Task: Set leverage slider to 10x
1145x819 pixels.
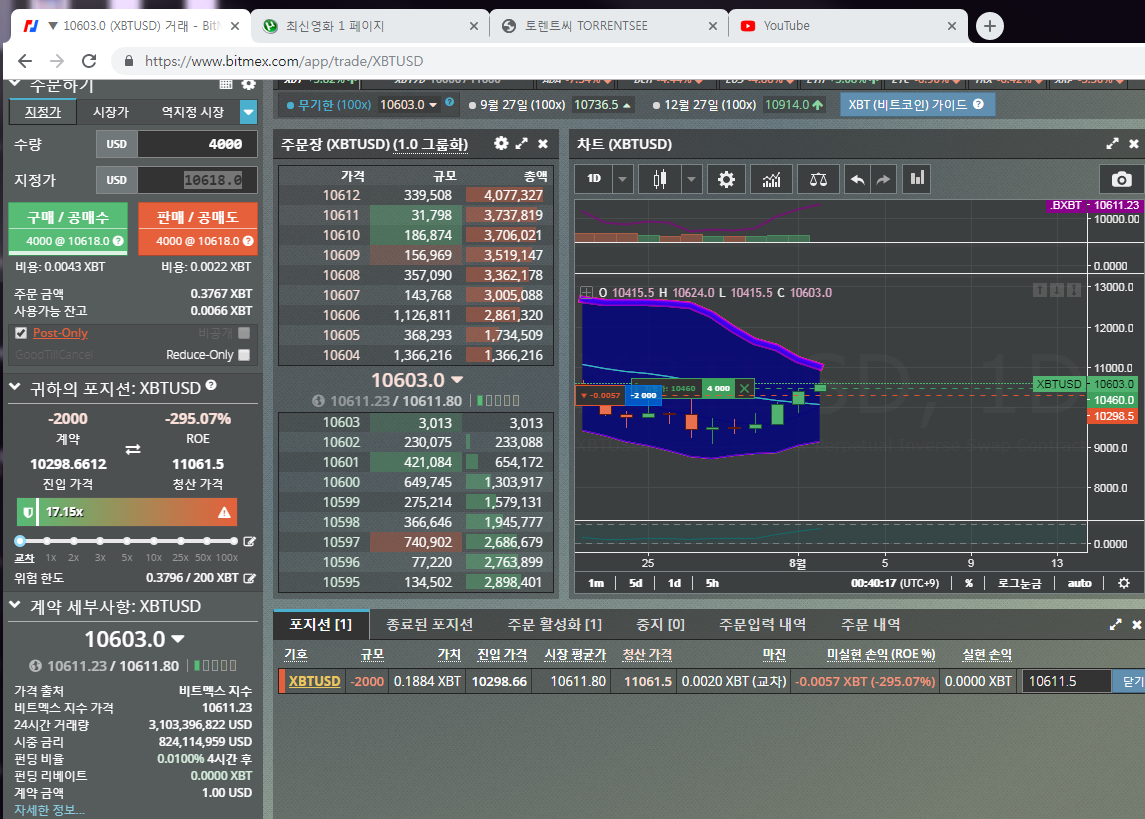Action: [153, 541]
